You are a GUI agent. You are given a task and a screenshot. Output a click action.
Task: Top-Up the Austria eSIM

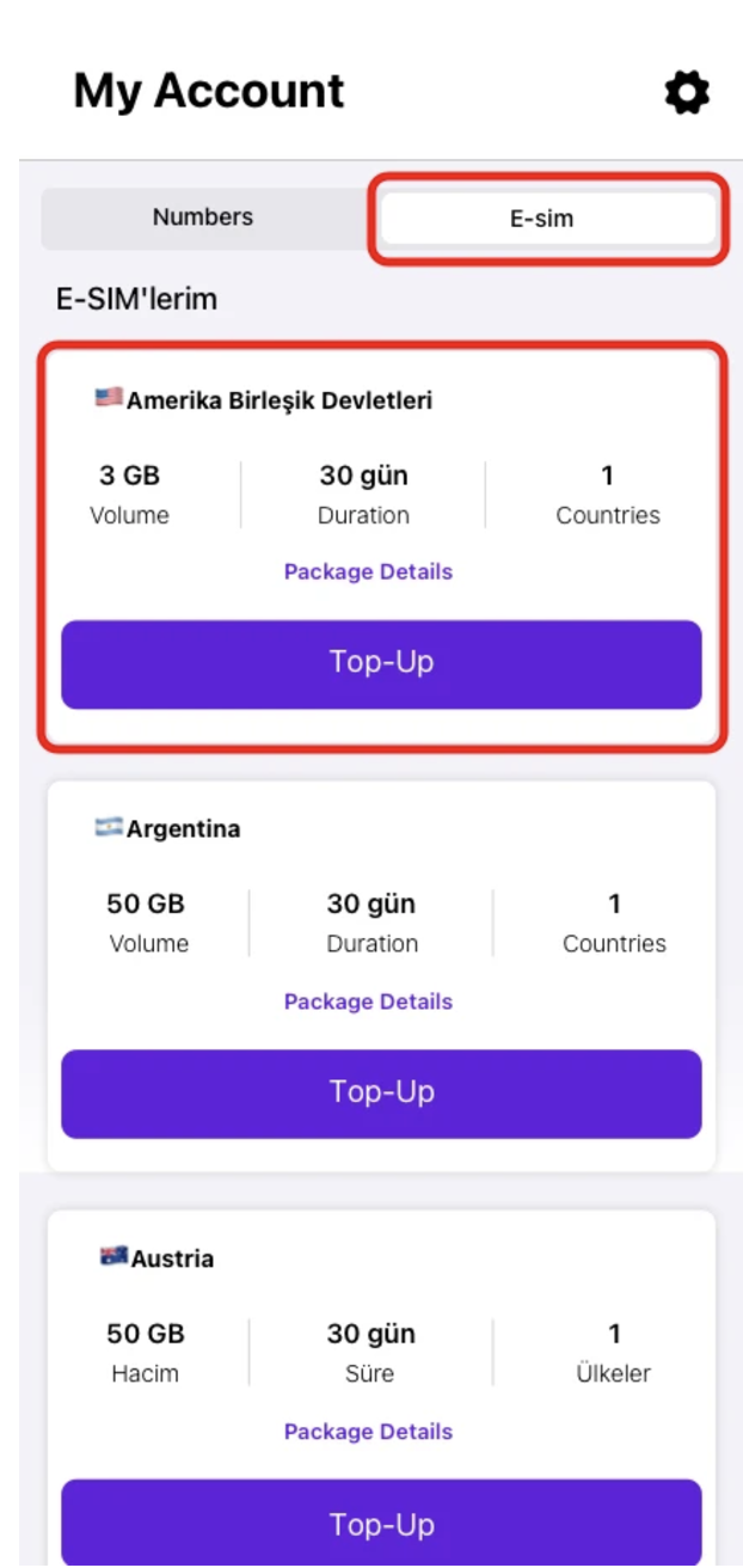[x=381, y=1523]
